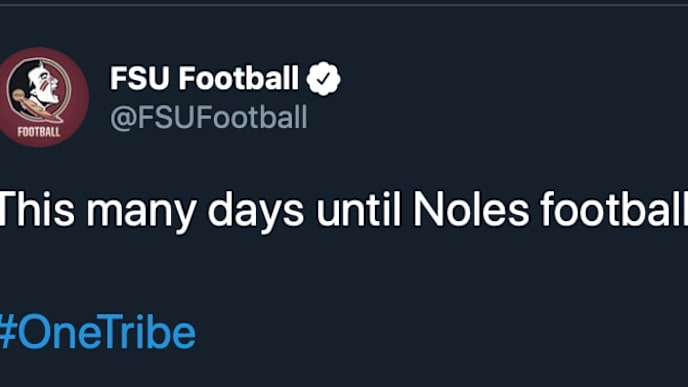The image size is (688, 387).
Task: Click the word until in tweet
Action: (358, 209)
